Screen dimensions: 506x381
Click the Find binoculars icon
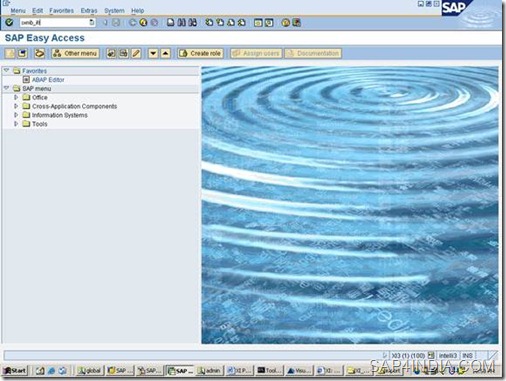[x=181, y=23]
